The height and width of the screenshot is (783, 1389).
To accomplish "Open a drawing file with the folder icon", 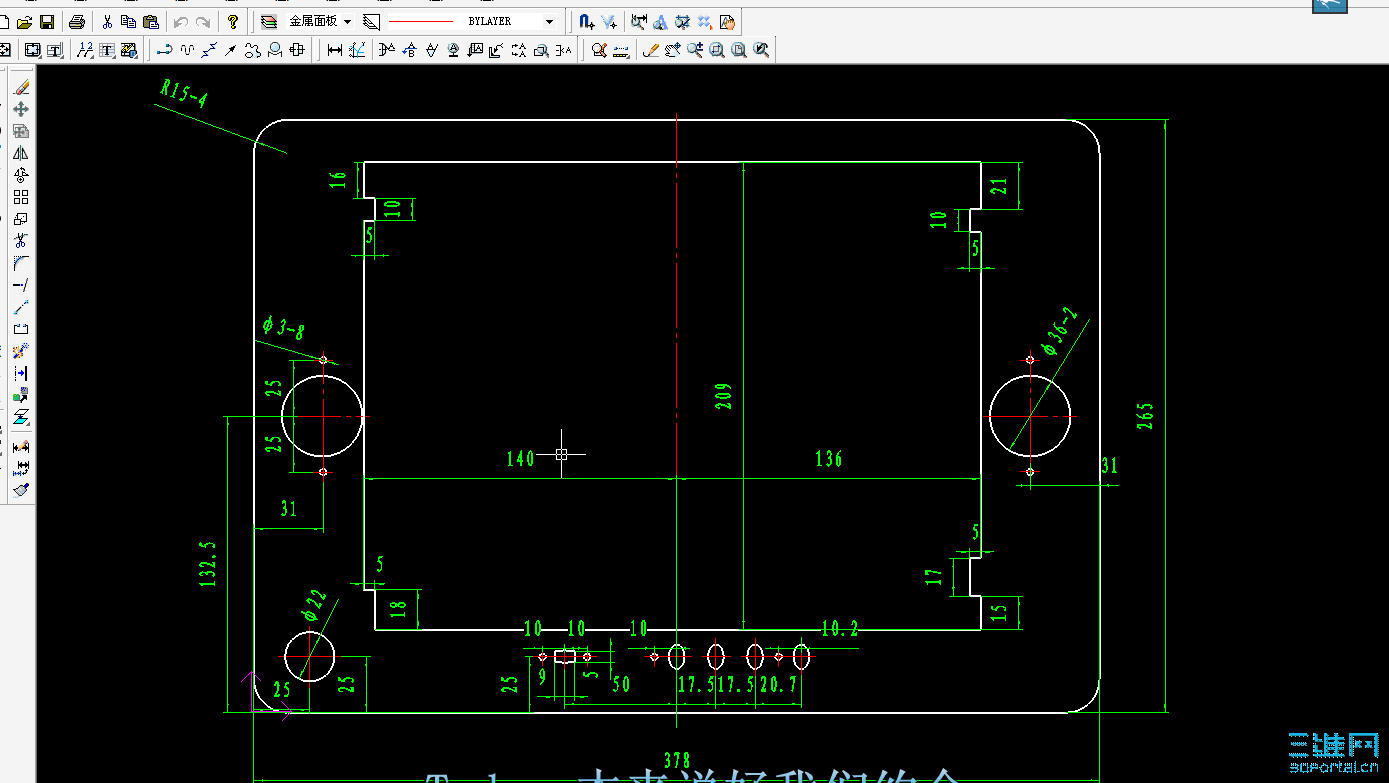I will pyautogui.click(x=25, y=21).
